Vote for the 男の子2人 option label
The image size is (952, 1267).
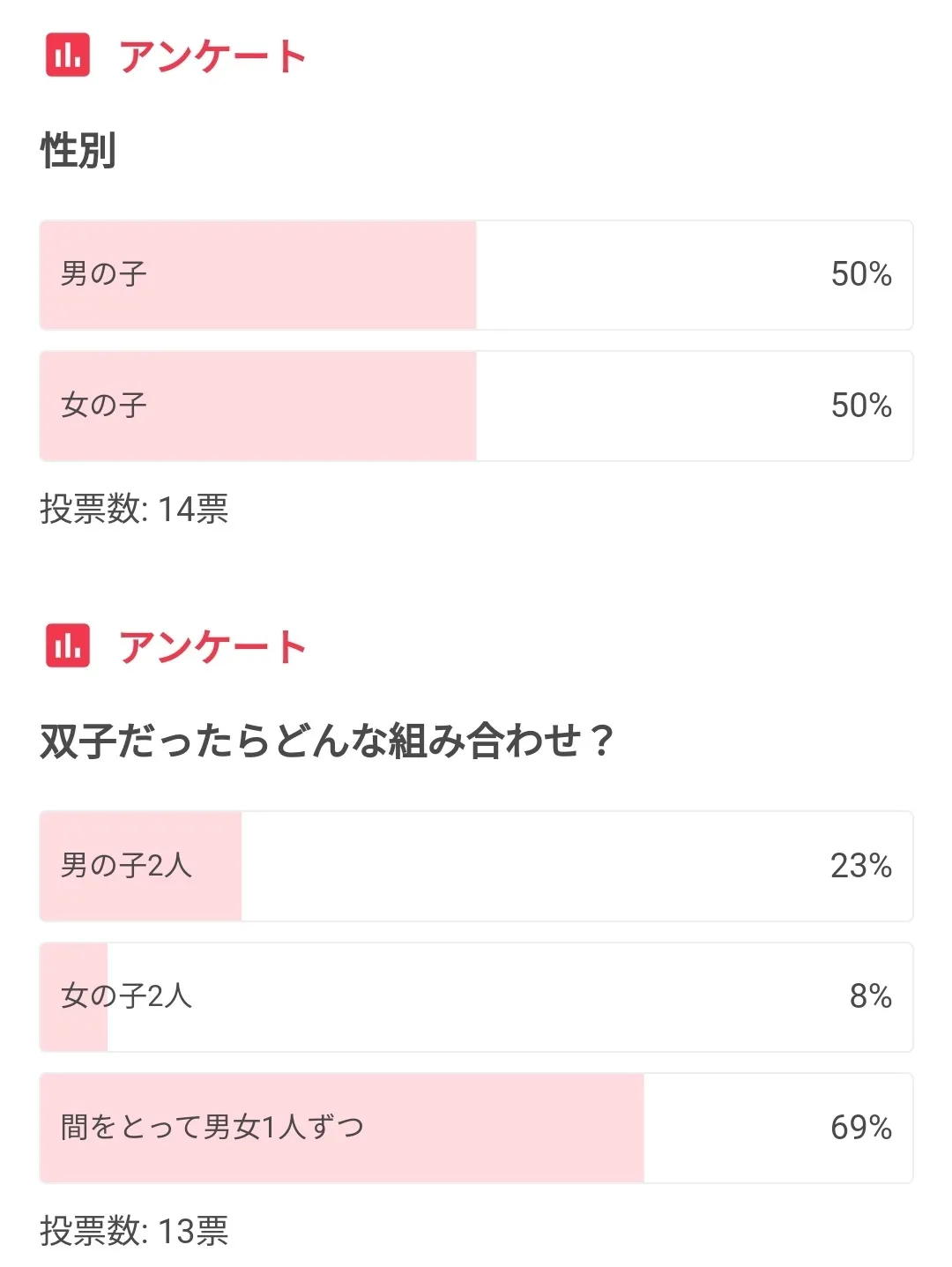click(x=126, y=866)
